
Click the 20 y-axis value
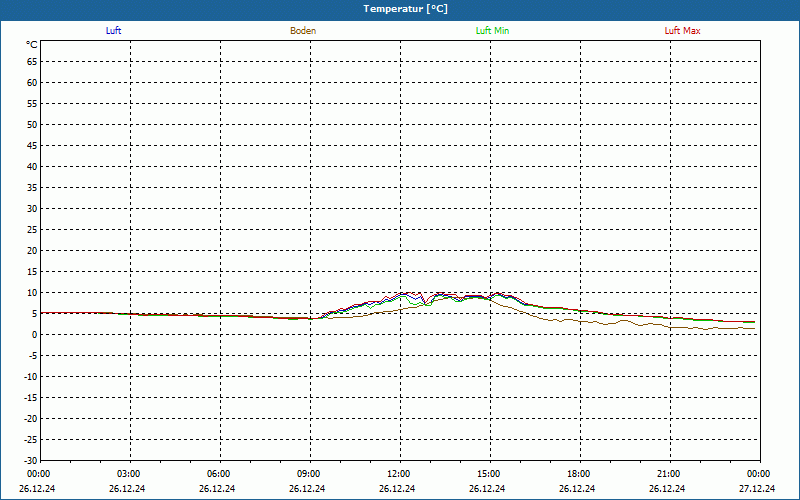(32, 251)
